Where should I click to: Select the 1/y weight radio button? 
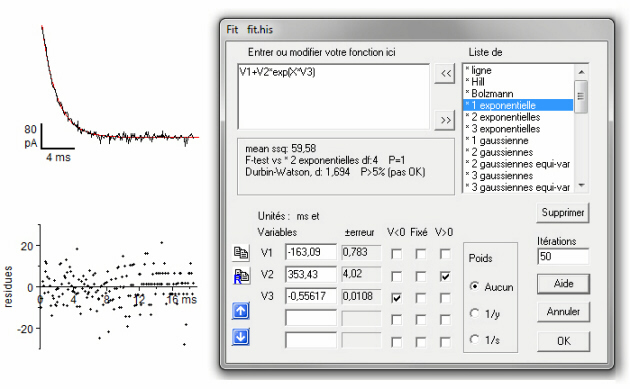point(475,313)
